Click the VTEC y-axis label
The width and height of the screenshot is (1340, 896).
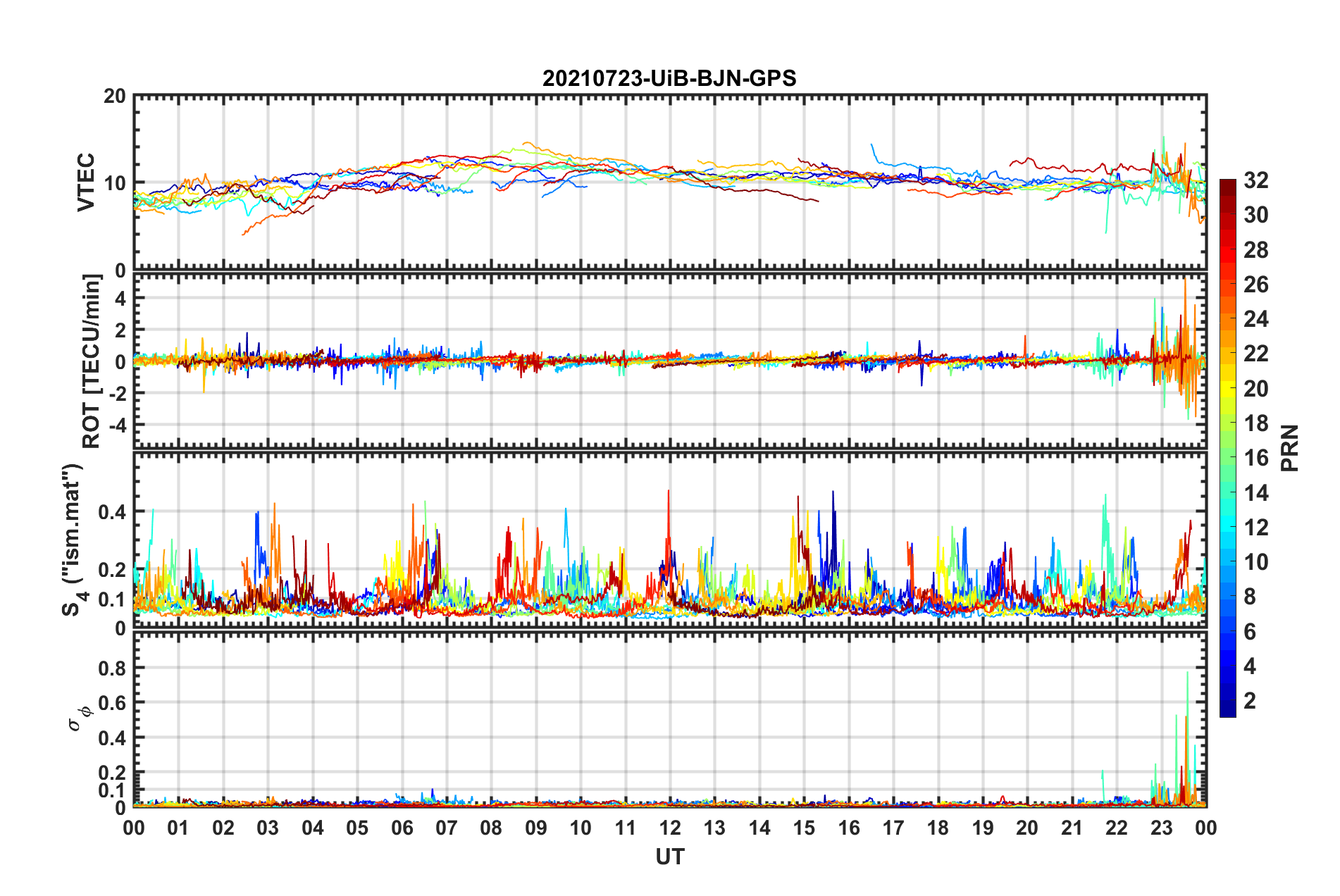[86, 182]
